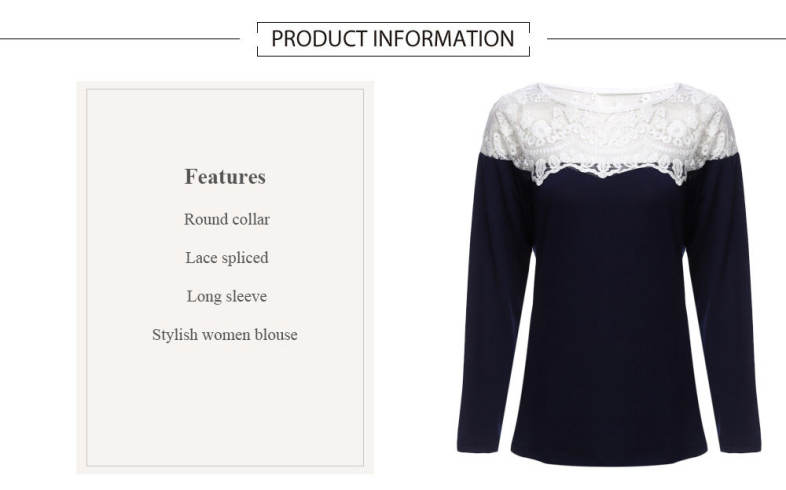Click the blouse's round neckline trim
The image size is (786, 490).
pos(609,93)
